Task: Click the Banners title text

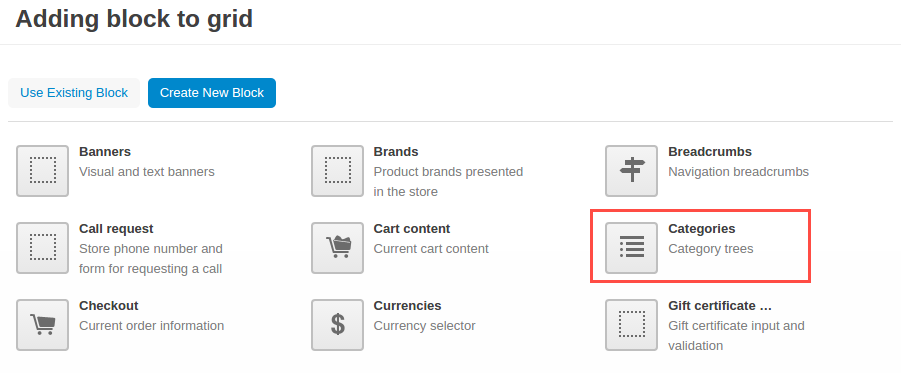Action: (x=105, y=152)
